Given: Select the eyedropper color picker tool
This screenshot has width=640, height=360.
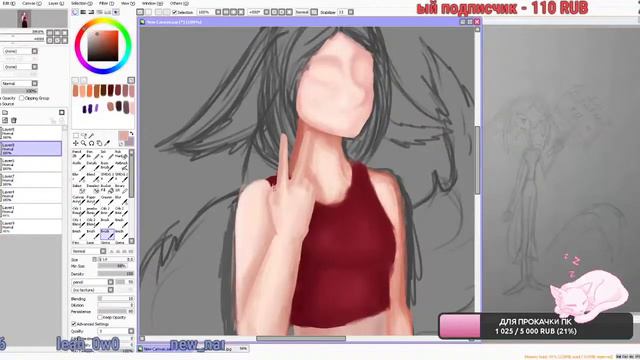Looking at the screenshot, I should pos(107,143).
